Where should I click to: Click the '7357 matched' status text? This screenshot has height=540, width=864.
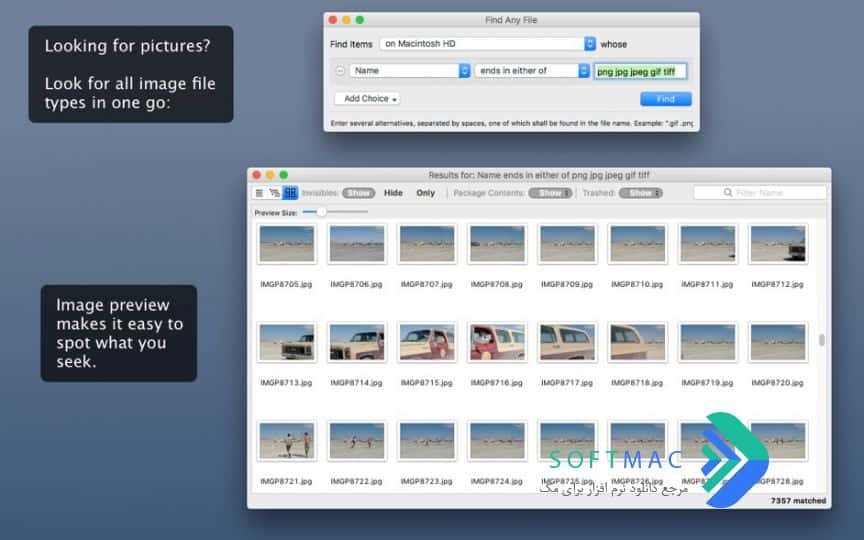798,500
